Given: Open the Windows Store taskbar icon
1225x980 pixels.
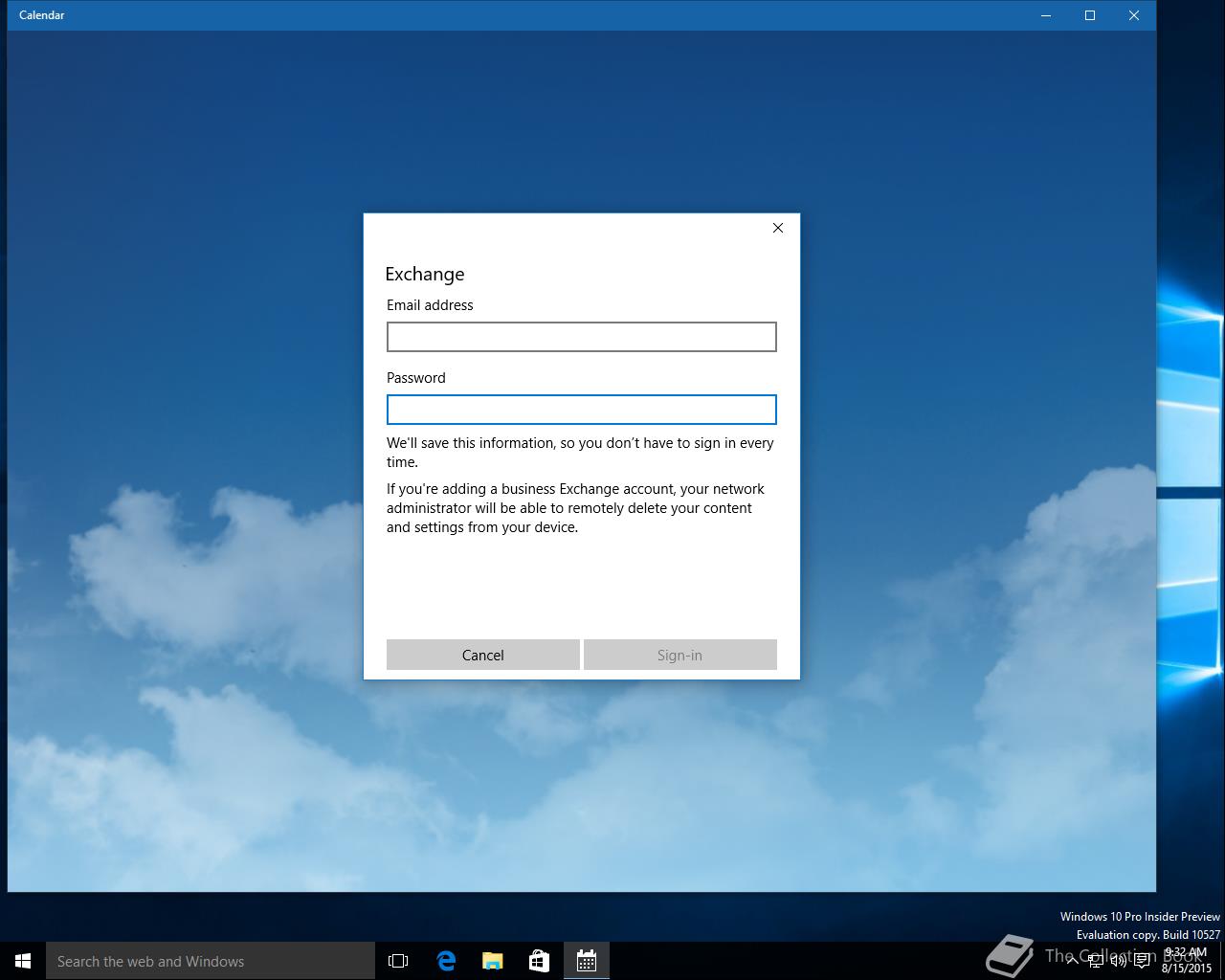Looking at the screenshot, I should point(540,961).
